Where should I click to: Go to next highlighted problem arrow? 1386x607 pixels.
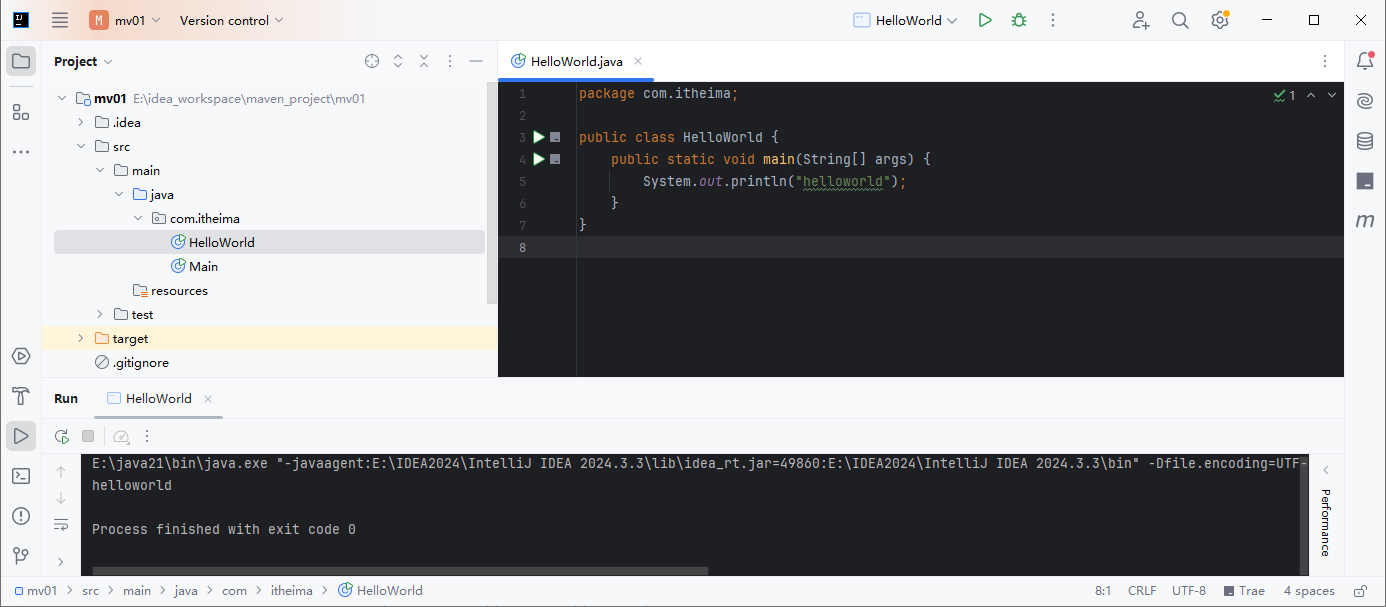pos(1332,95)
